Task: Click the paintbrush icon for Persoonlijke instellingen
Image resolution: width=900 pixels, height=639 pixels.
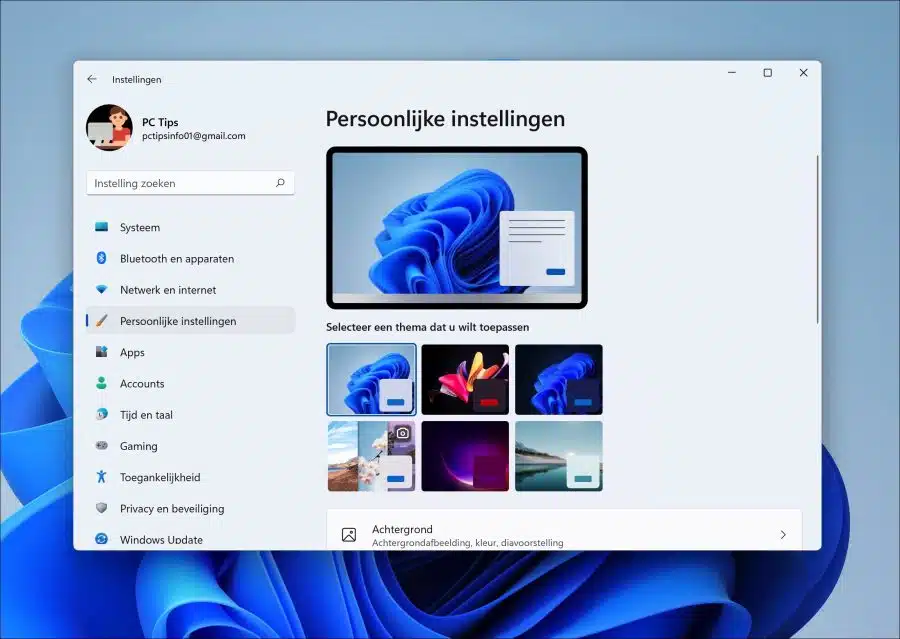Action: (x=102, y=320)
